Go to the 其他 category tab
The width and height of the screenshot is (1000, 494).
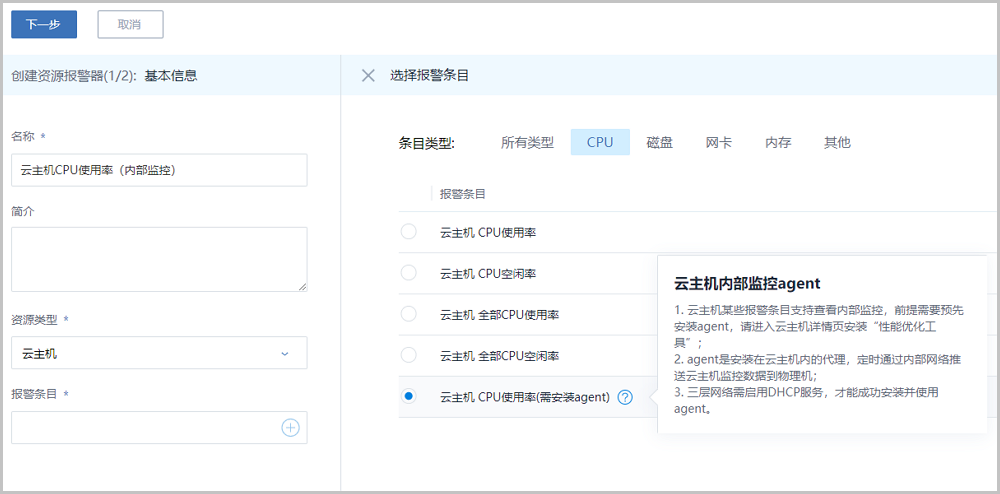point(837,142)
